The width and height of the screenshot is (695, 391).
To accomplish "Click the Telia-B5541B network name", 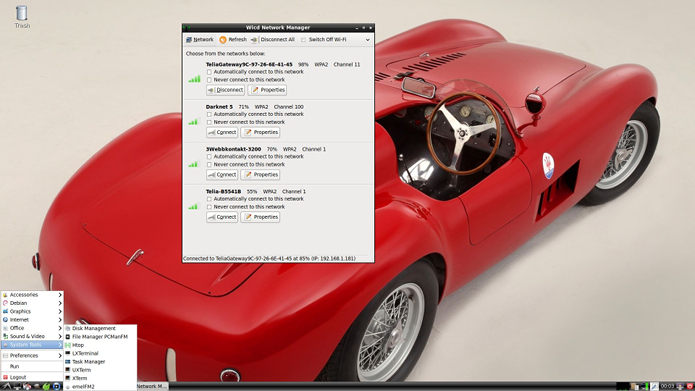I will click(223, 192).
